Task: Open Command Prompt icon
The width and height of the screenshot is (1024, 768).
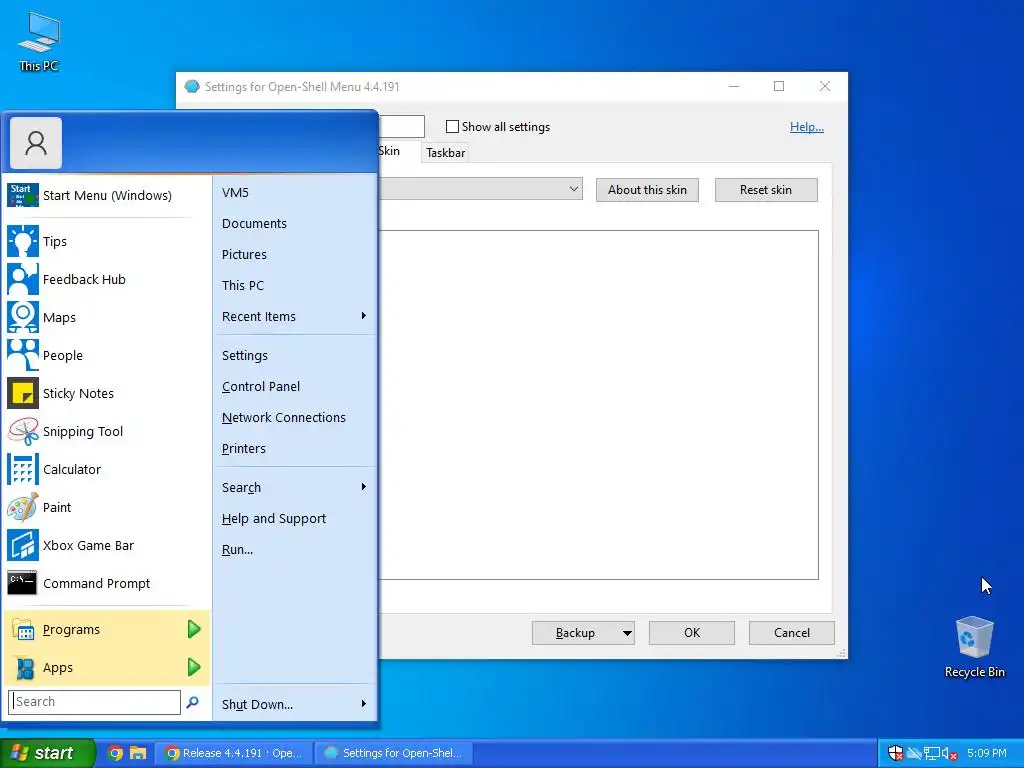Action: (23, 583)
